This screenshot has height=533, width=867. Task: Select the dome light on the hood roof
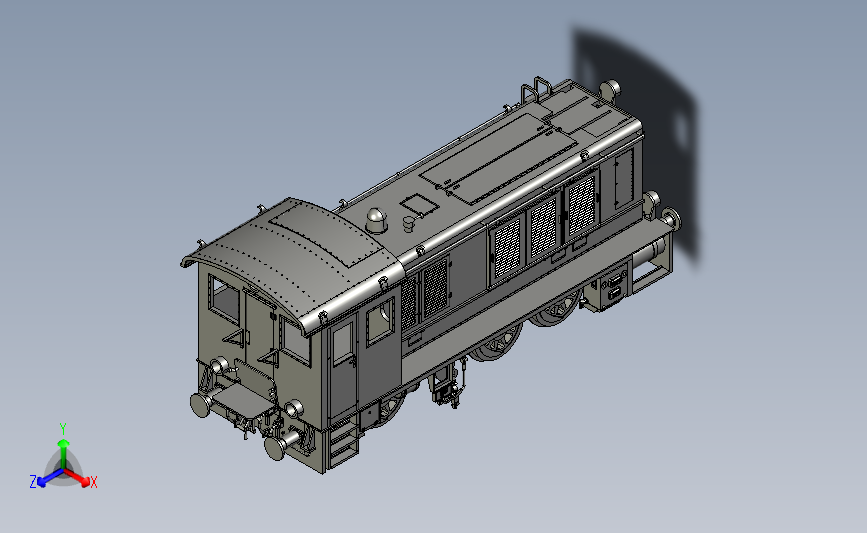pos(376,220)
